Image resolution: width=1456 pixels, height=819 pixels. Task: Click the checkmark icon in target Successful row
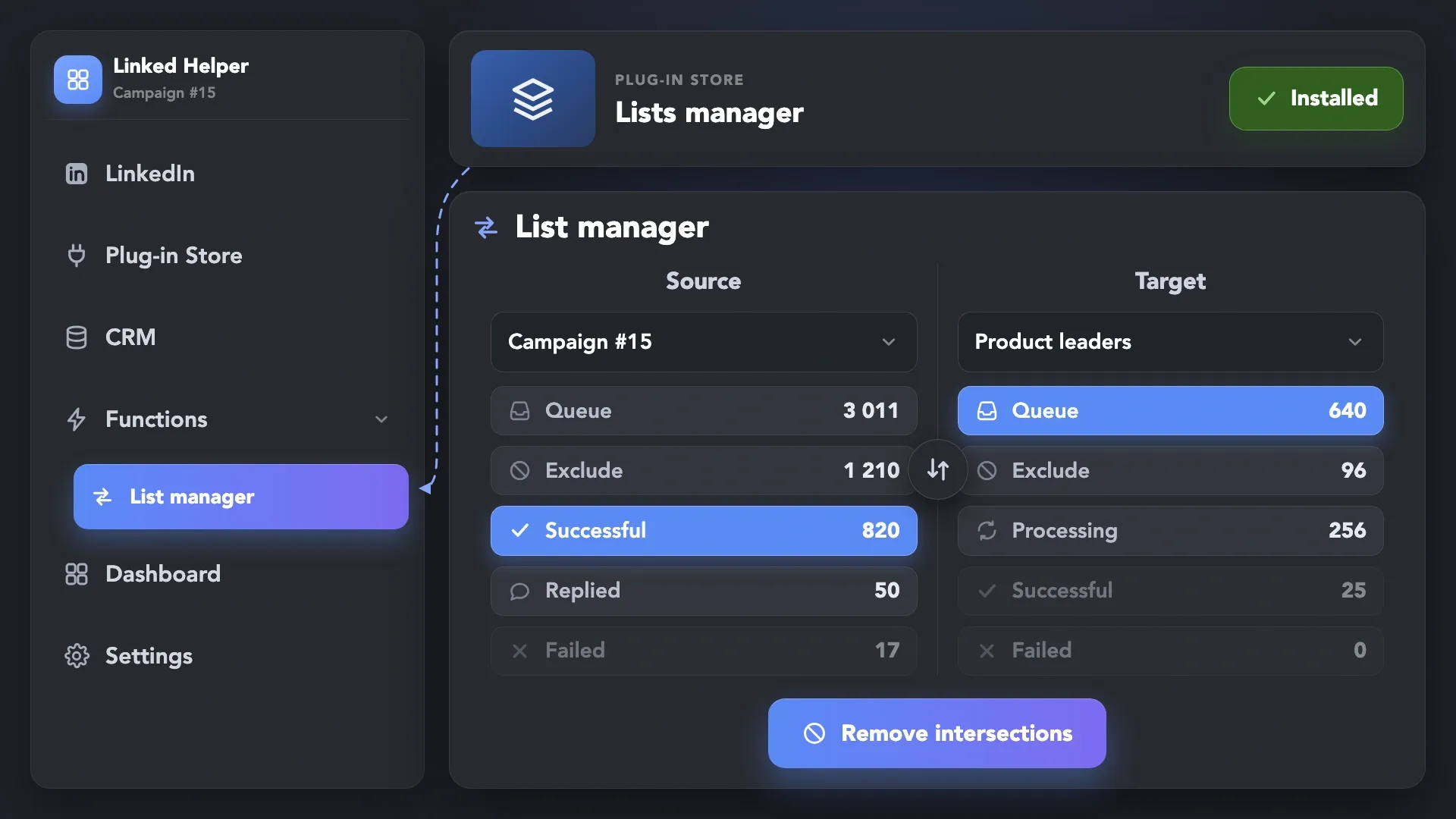pyautogui.click(x=987, y=591)
